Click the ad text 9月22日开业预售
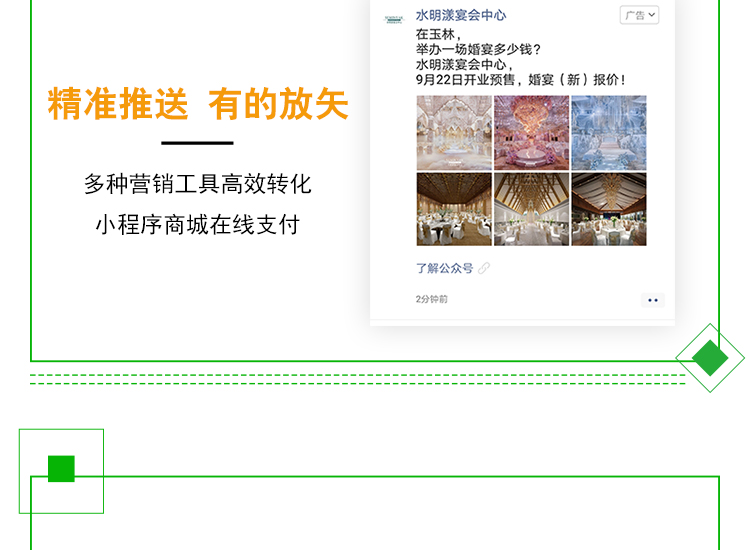 (x=465, y=79)
